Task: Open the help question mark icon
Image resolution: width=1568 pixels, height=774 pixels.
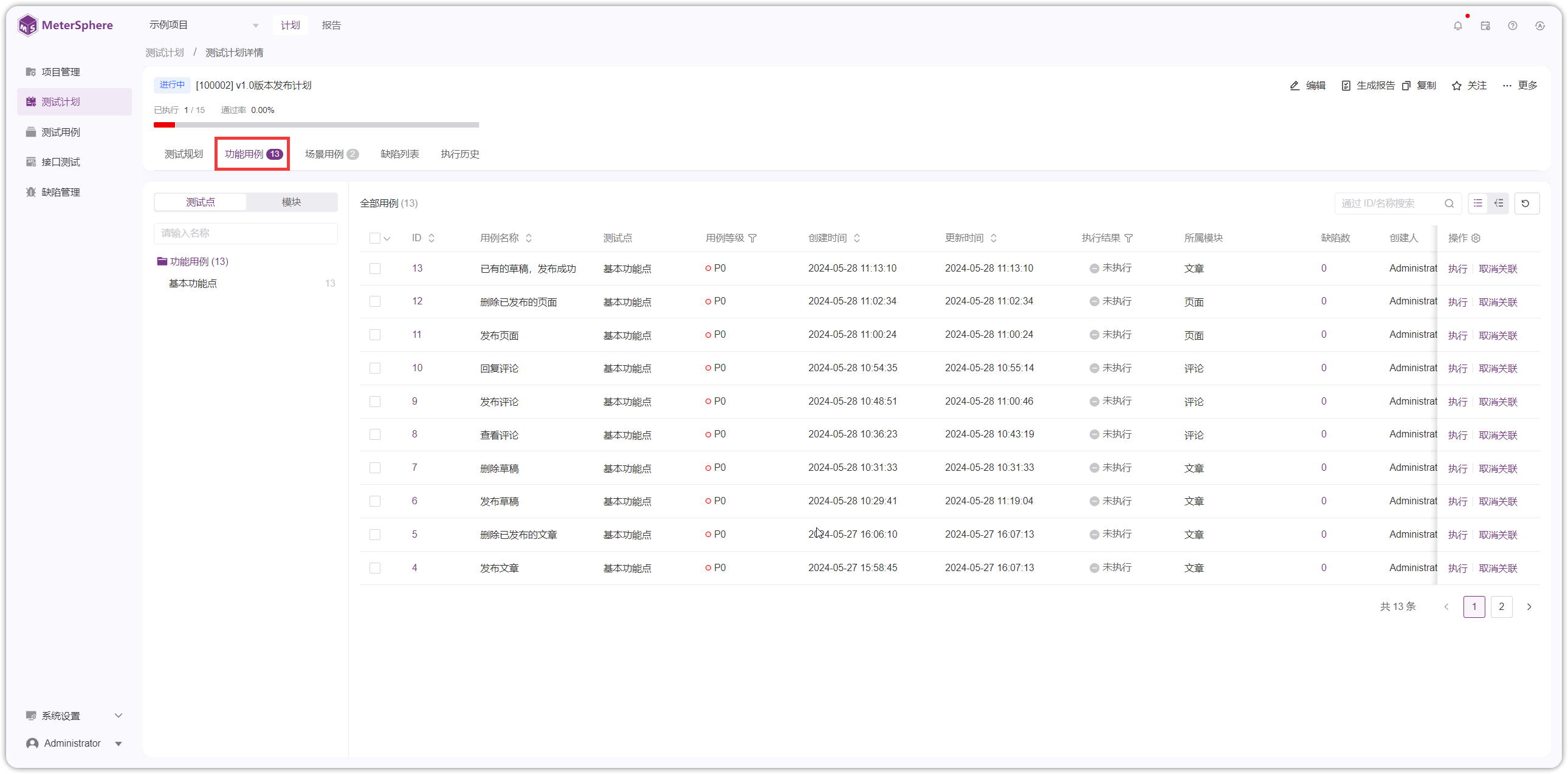Action: (1513, 26)
